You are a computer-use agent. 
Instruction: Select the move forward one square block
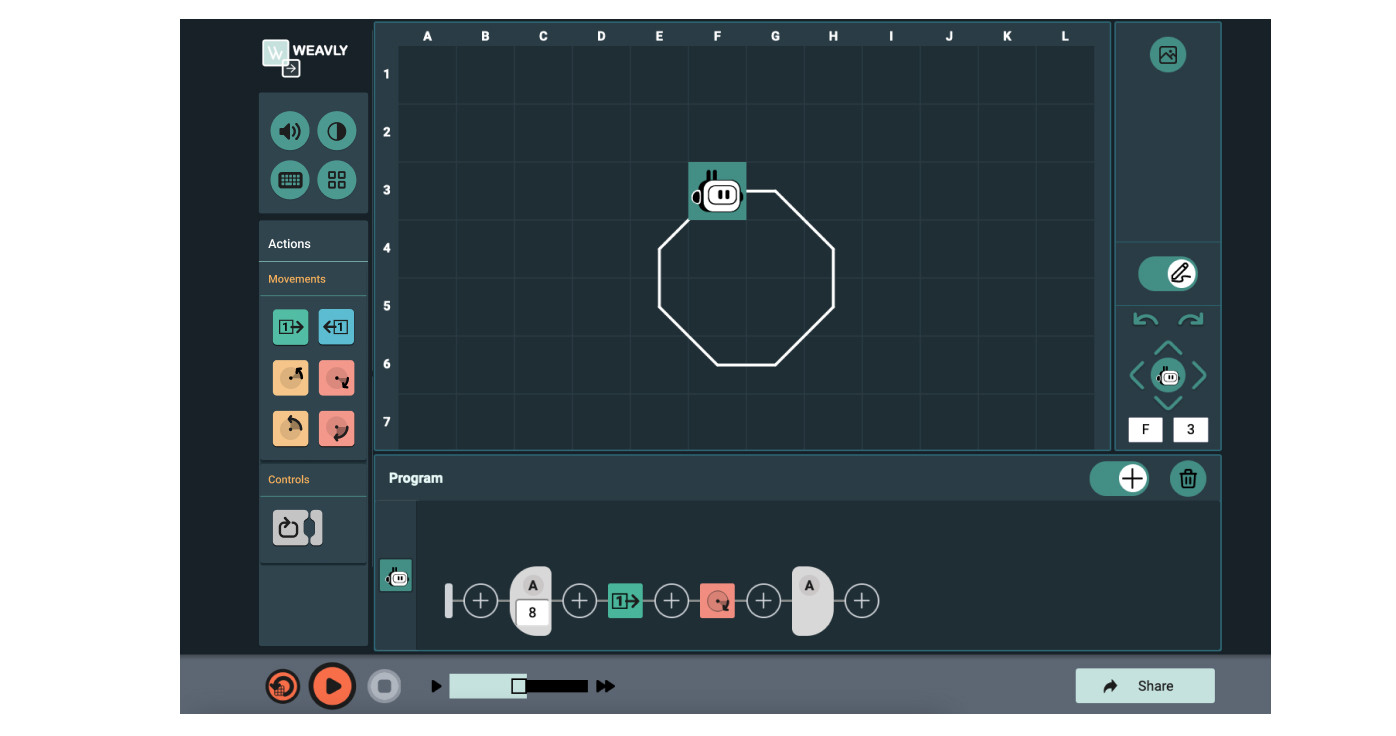click(x=290, y=327)
